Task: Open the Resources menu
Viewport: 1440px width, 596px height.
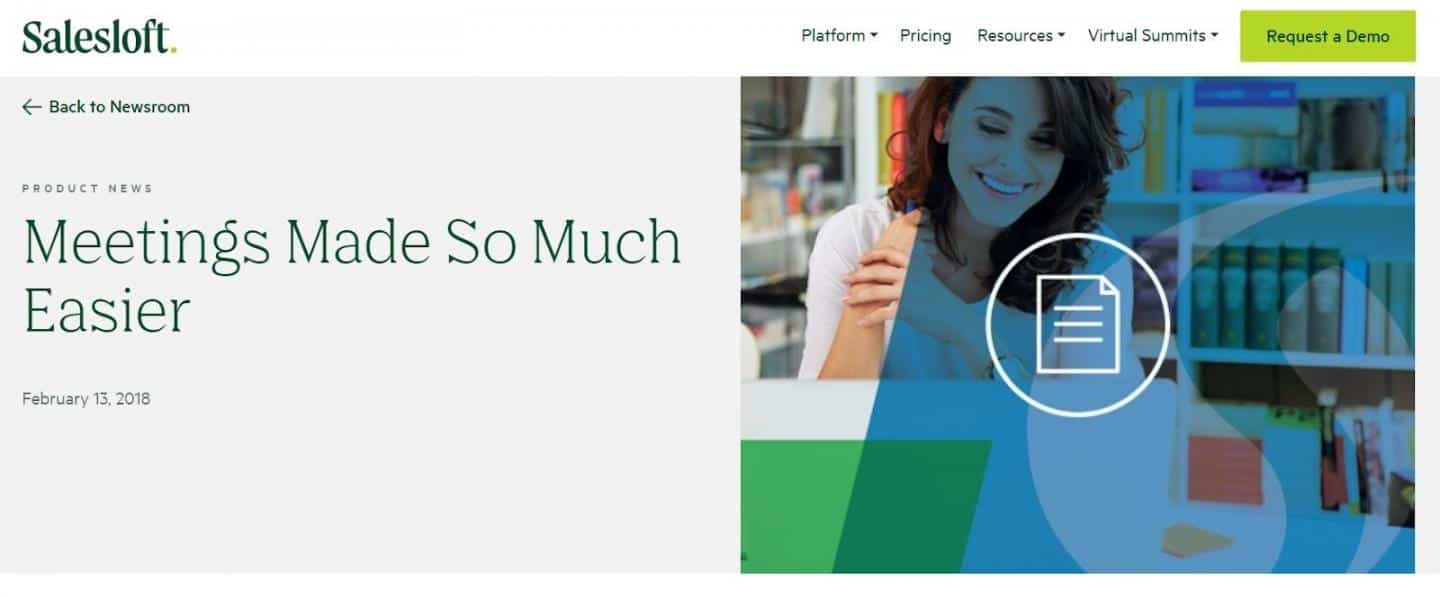Action: [x=1021, y=36]
